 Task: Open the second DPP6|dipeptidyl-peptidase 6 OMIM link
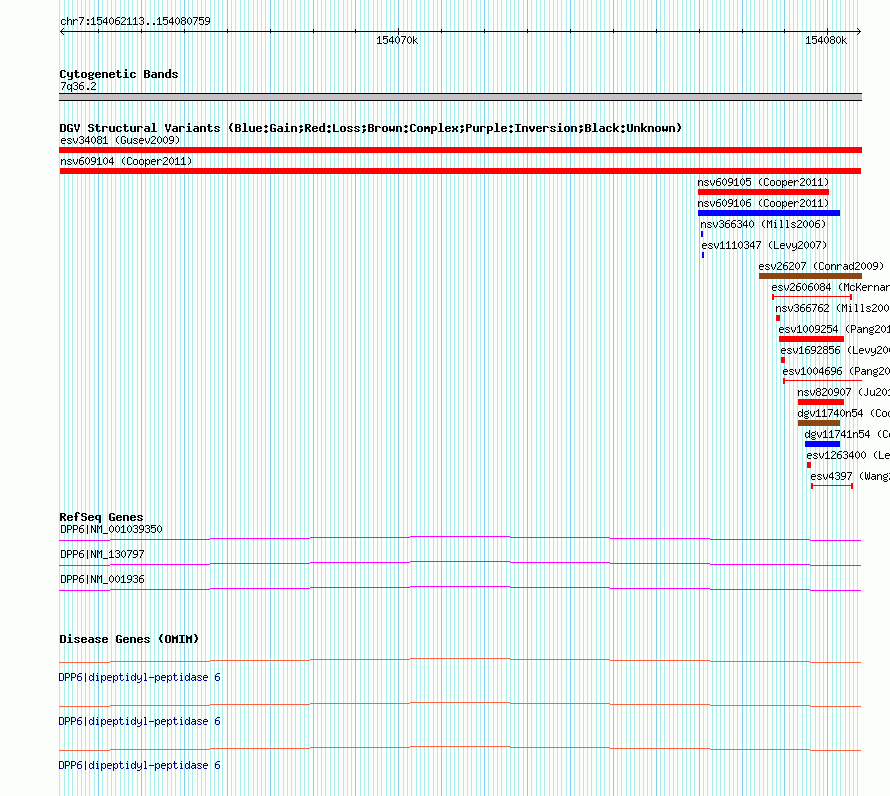point(140,721)
